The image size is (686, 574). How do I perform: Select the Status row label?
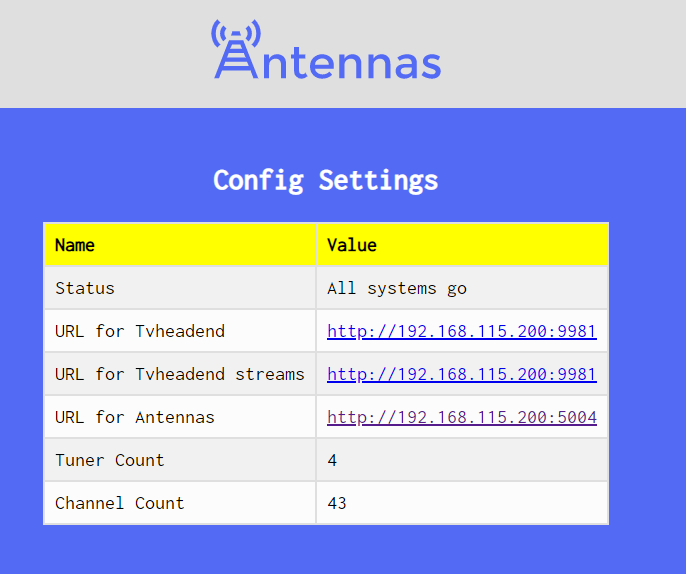85,288
